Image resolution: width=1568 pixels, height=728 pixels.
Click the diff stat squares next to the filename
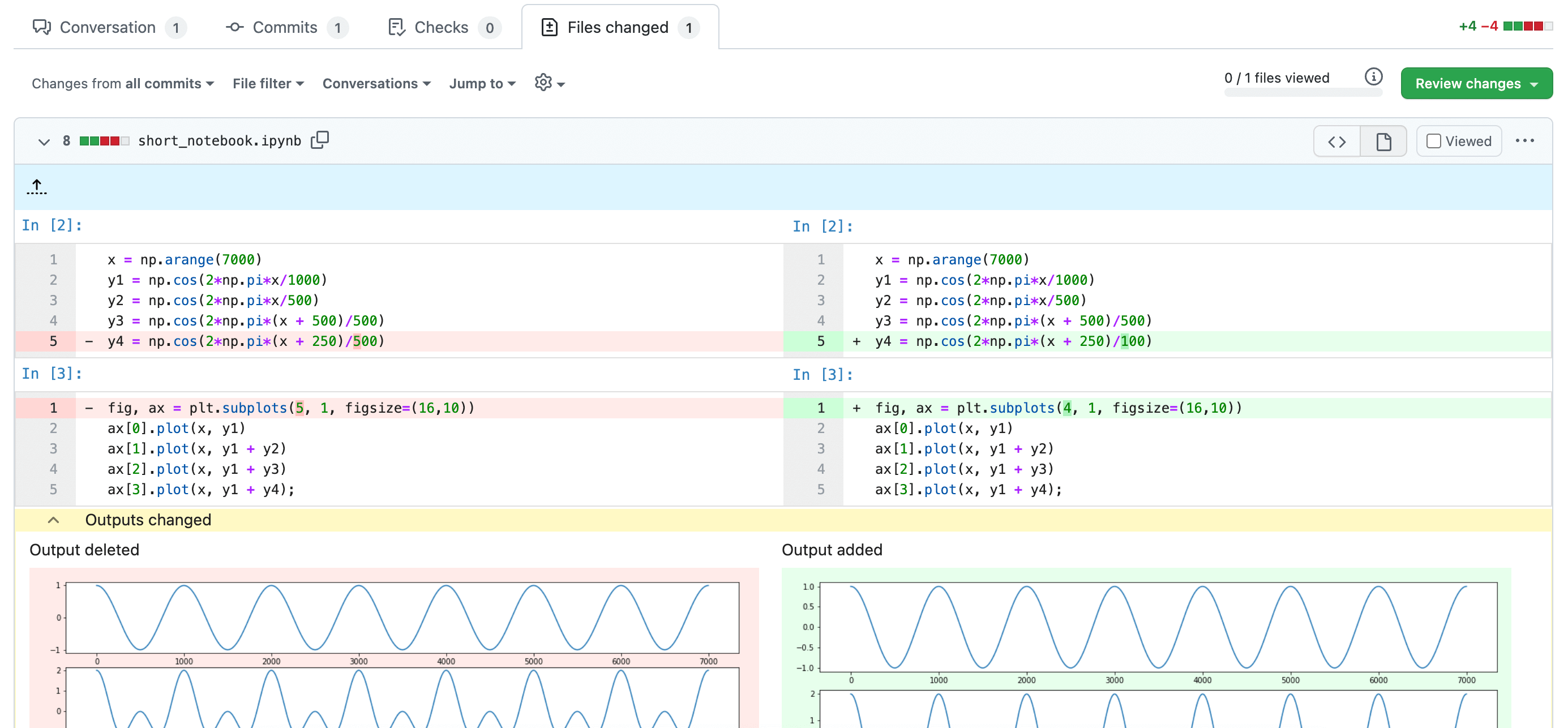(x=104, y=140)
